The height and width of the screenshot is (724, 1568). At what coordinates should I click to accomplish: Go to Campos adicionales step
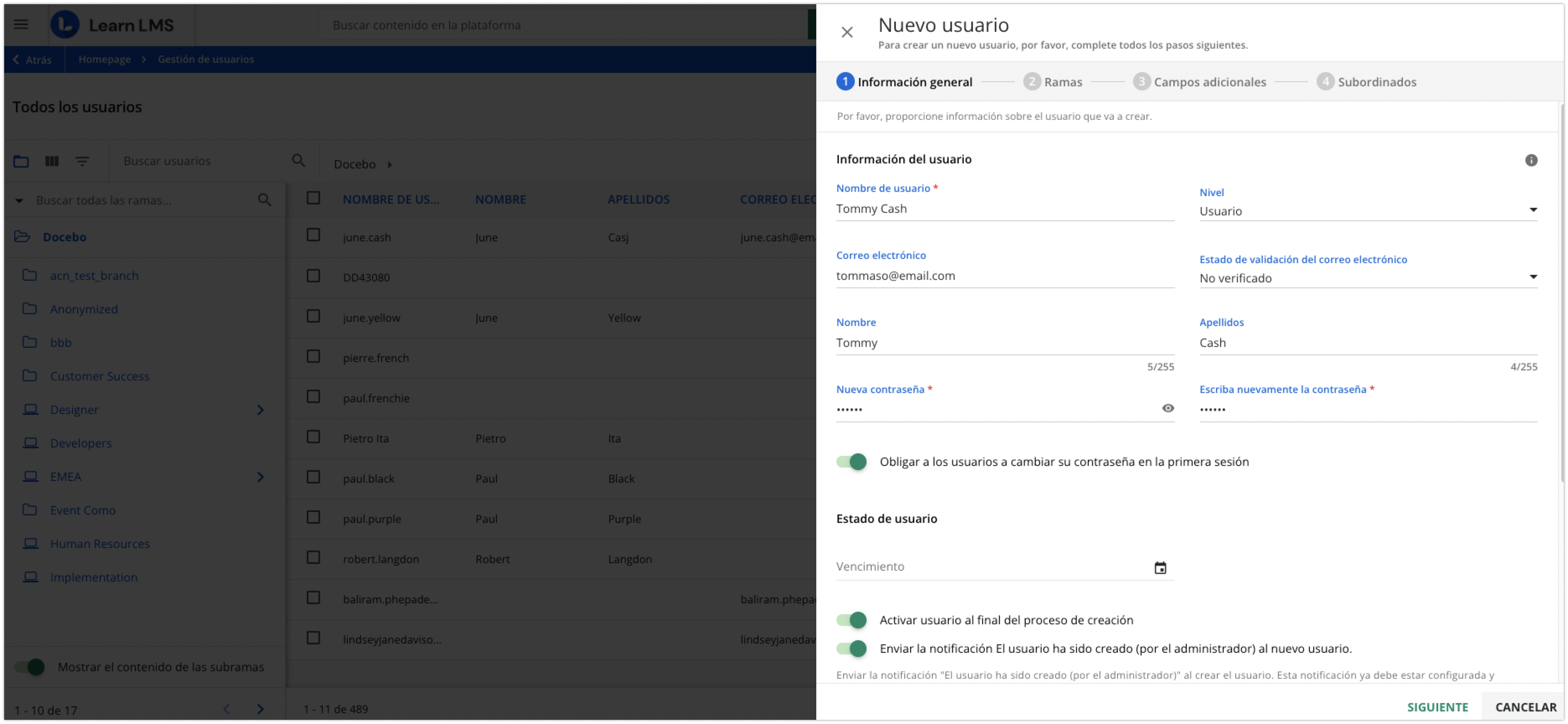tap(1200, 82)
